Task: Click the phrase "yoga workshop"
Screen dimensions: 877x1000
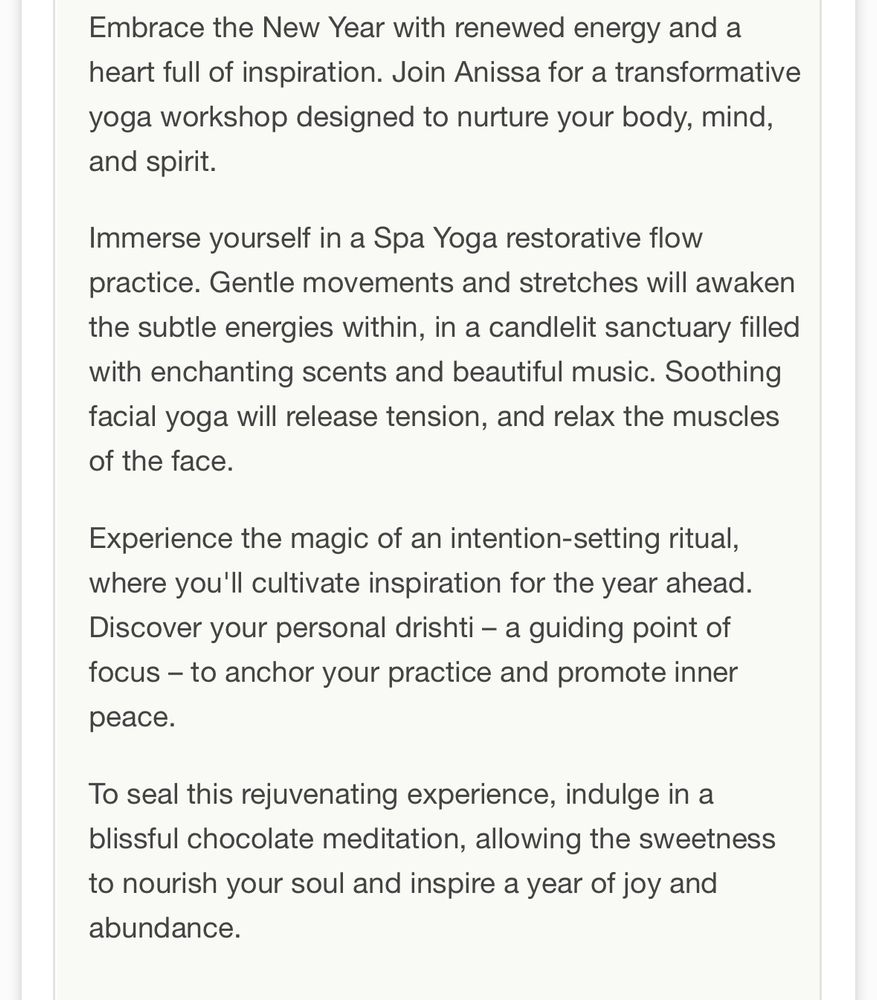Action: click(x=188, y=119)
